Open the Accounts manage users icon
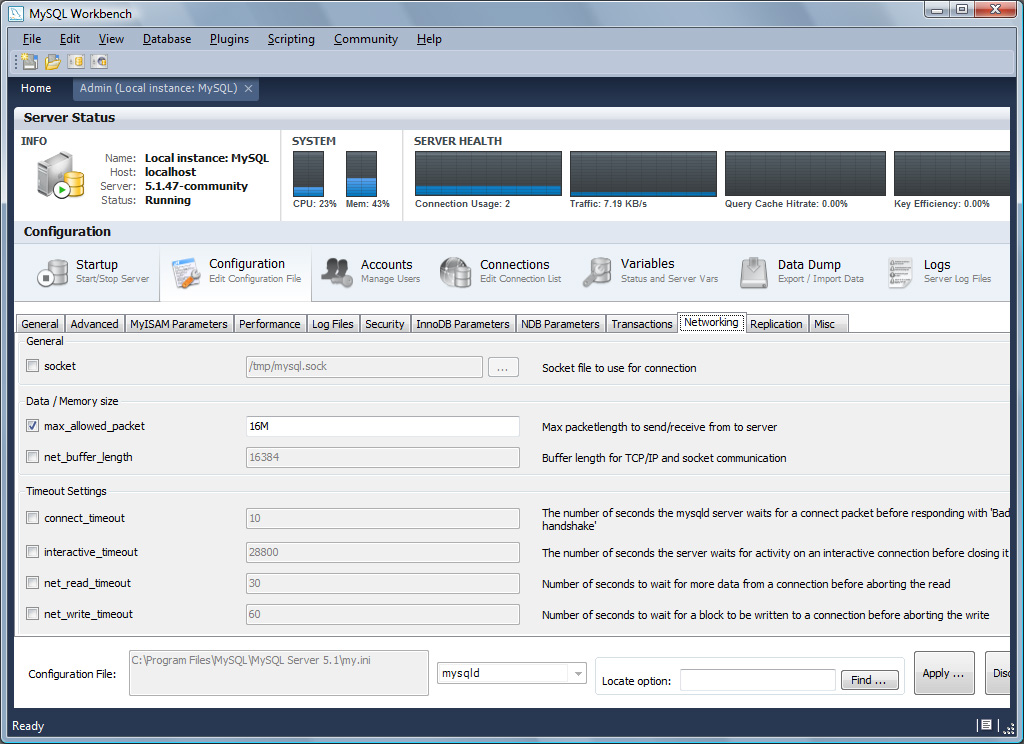The height and width of the screenshot is (744, 1024). click(337, 272)
